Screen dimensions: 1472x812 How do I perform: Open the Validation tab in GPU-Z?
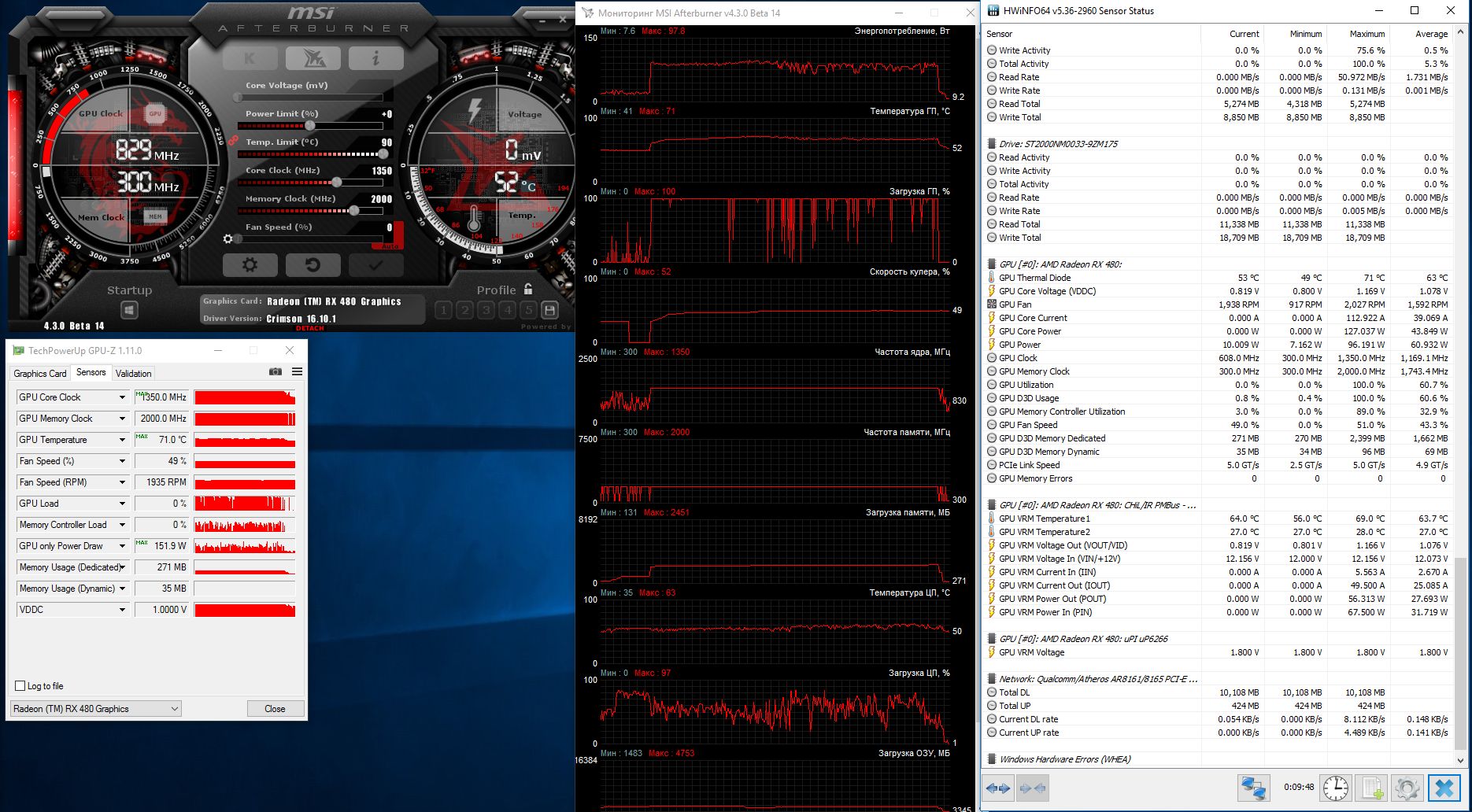(x=133, y=374)
